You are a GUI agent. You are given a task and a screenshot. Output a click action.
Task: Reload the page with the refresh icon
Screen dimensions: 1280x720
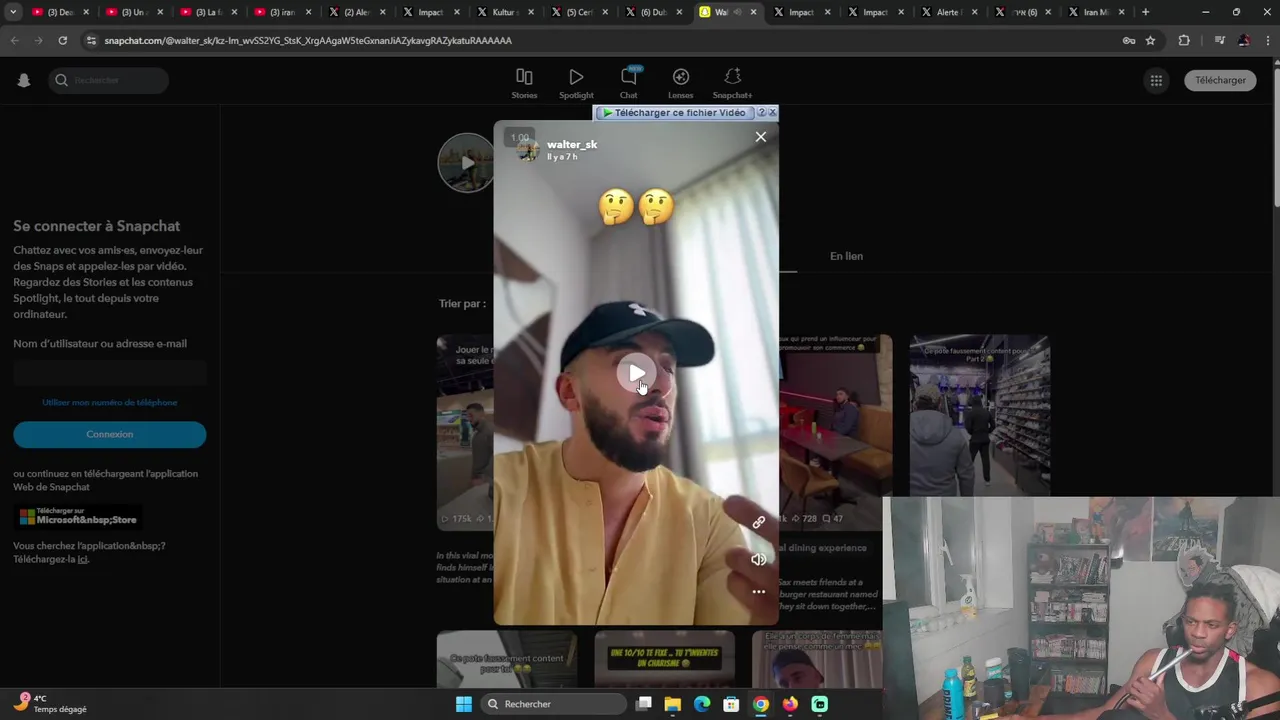(x=62, y=40)
